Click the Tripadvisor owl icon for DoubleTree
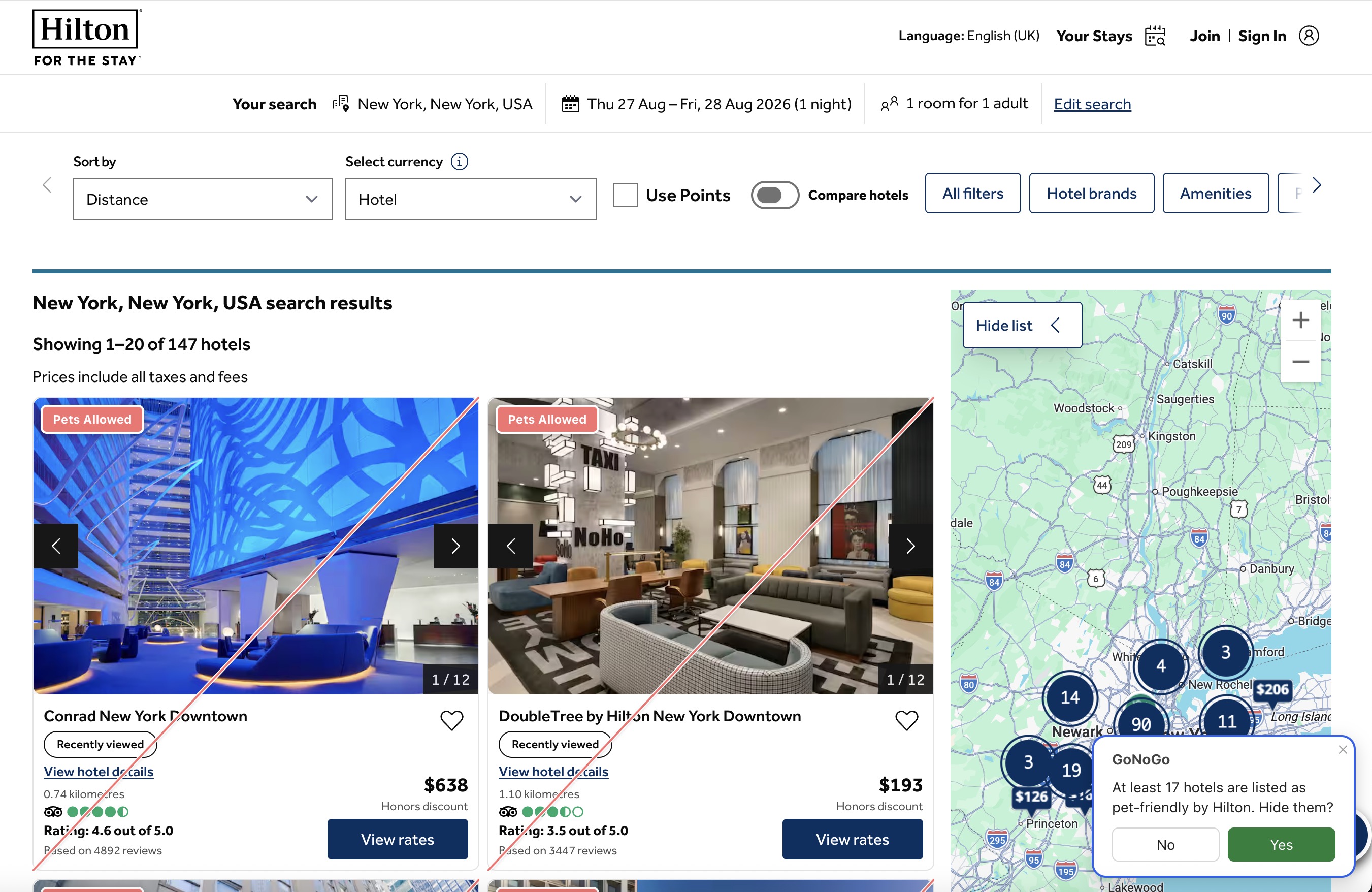The height and width of the screenshot is (892, 1372). (508, 811)
